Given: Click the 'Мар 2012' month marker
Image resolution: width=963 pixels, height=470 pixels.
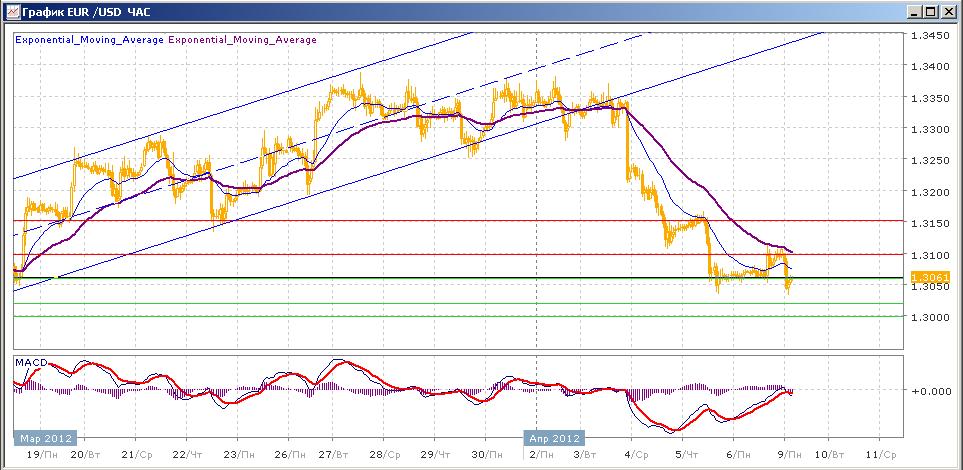Looking at the screenshot, I should click(x=46, y=439).
